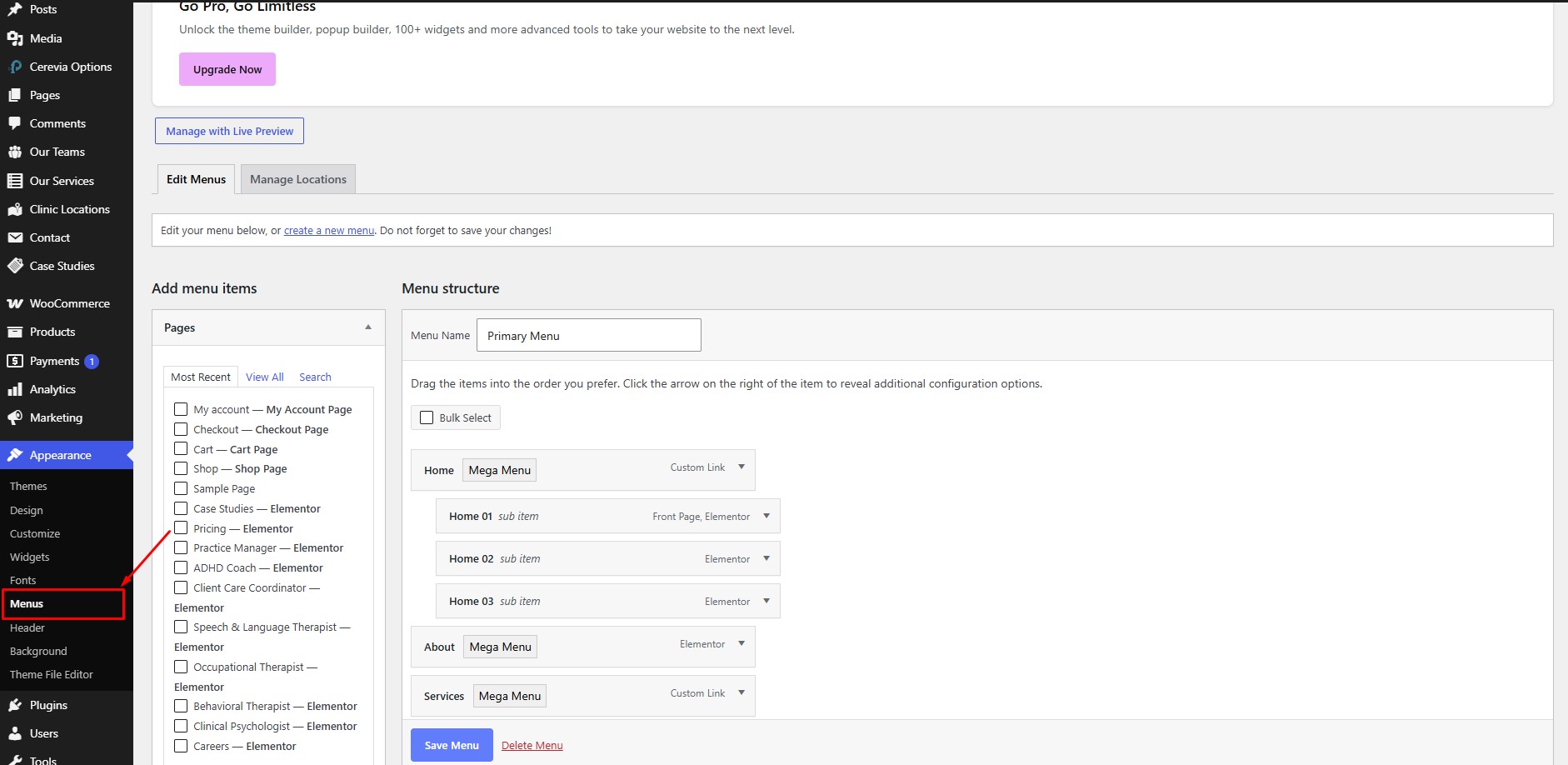
Task: Switch to the View All pages tab
Action: click(x=265, y=377)
